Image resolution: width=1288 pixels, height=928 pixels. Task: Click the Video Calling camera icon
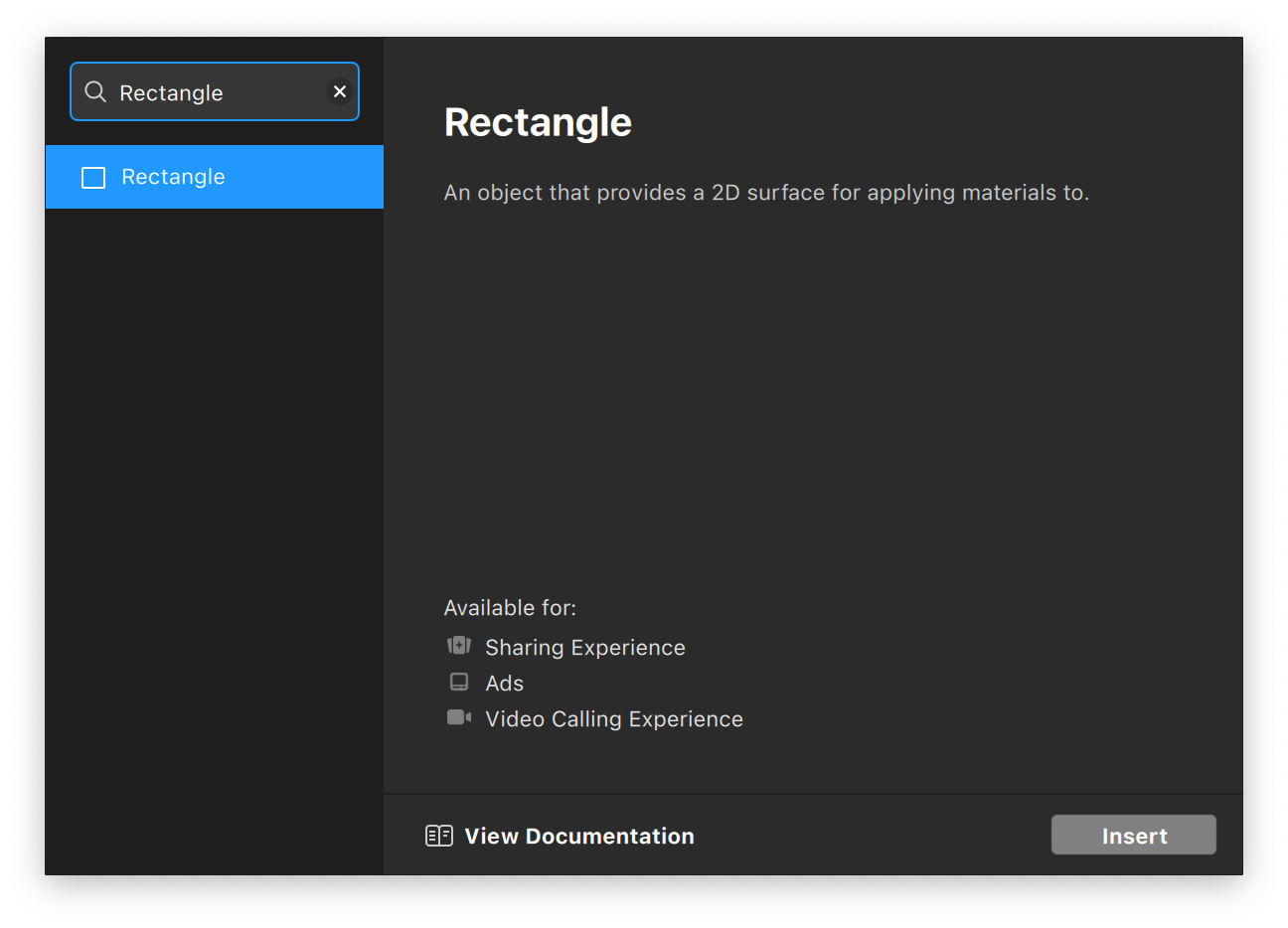pos(458,717)
